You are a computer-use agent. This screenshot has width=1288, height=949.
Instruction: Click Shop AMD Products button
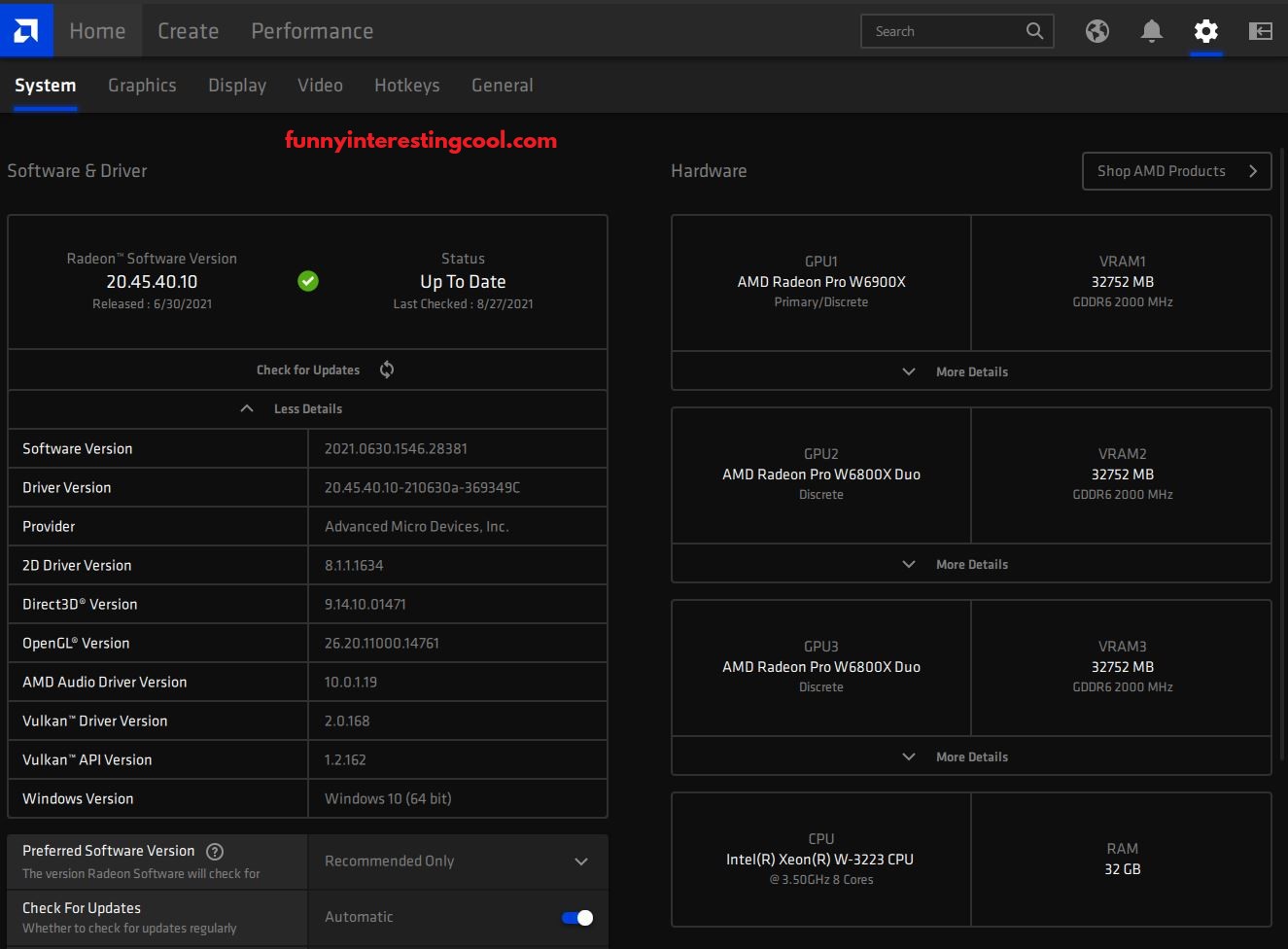pos(1177,171)
